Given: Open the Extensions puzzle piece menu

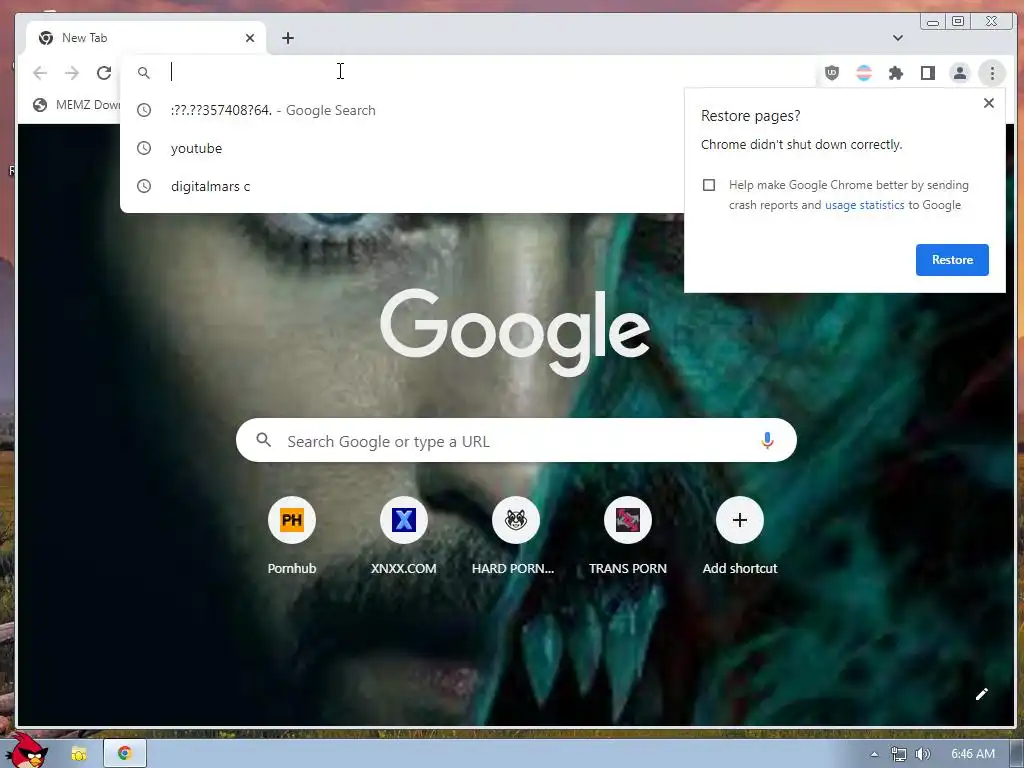Looking at the screenshot, I should [895, 73].
